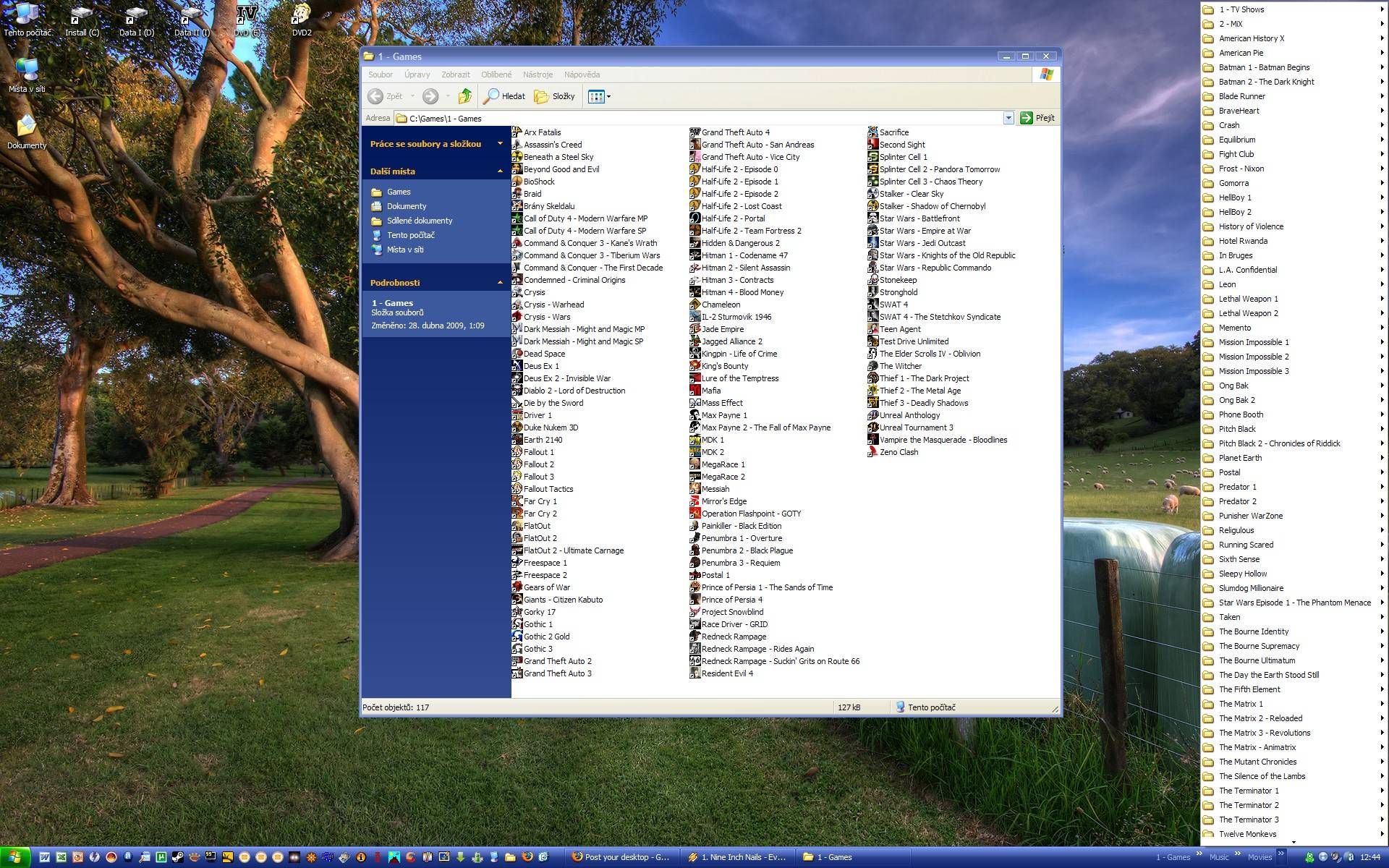1389x868 pixels.
Task: Select the Mafia game shortcut icon
Action: (x=695, y=391)
